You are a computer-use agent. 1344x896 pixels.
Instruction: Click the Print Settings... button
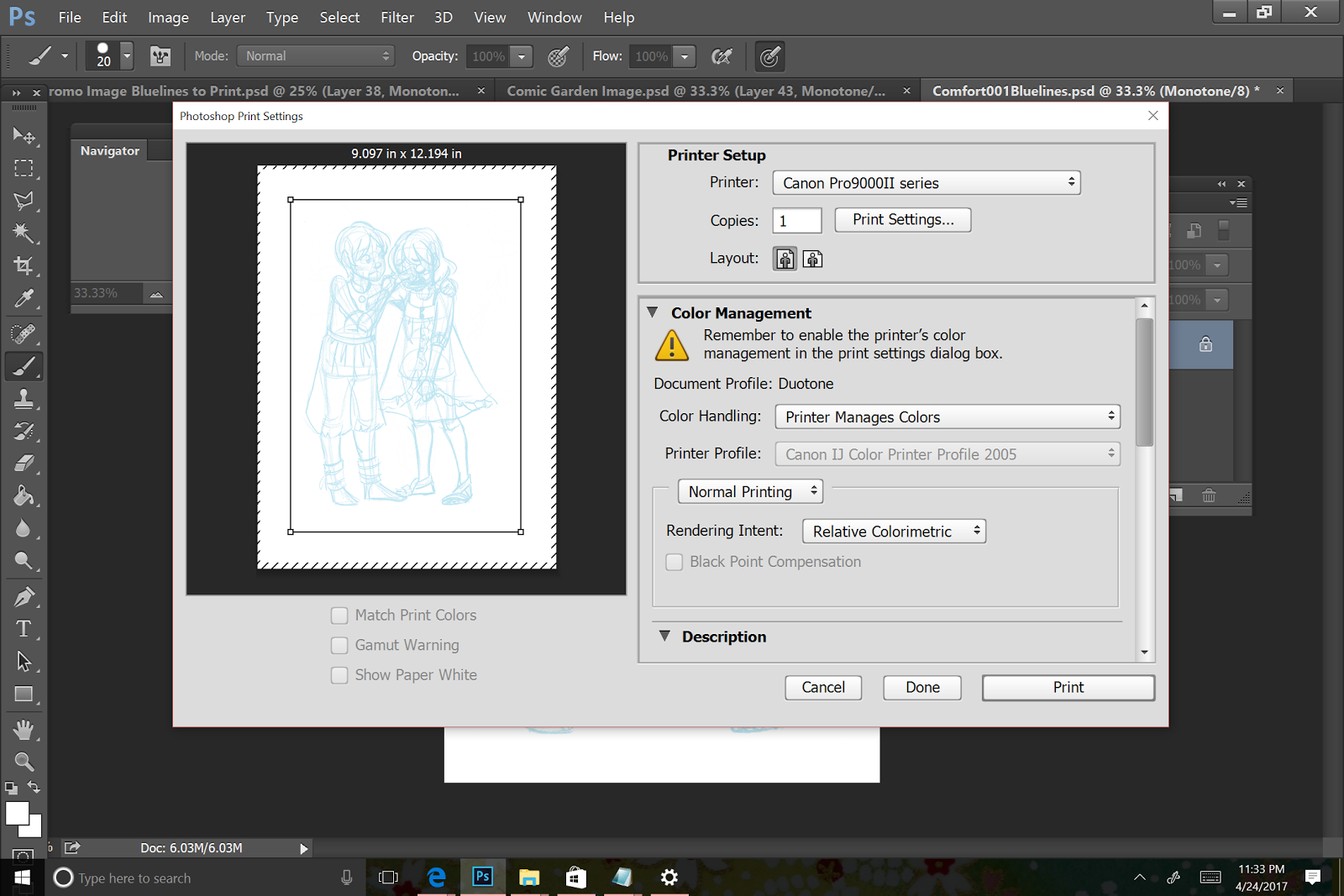[902, 220]
